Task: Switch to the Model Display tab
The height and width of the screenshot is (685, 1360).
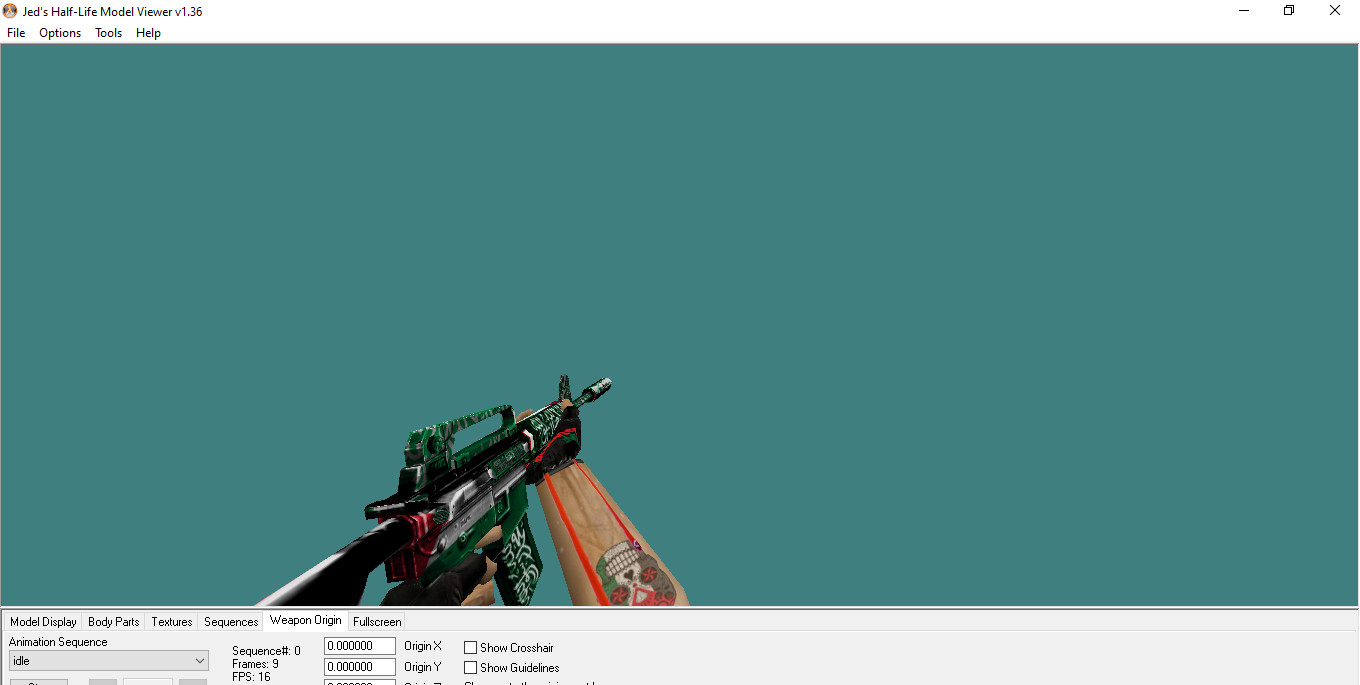Action: 42,621
